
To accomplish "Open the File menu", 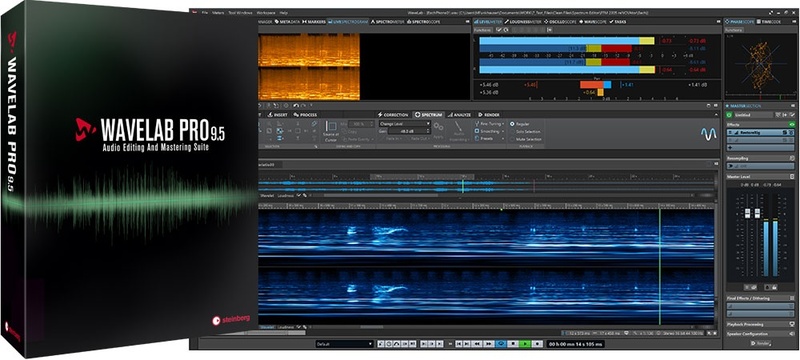I will click(x=205, y=13).
